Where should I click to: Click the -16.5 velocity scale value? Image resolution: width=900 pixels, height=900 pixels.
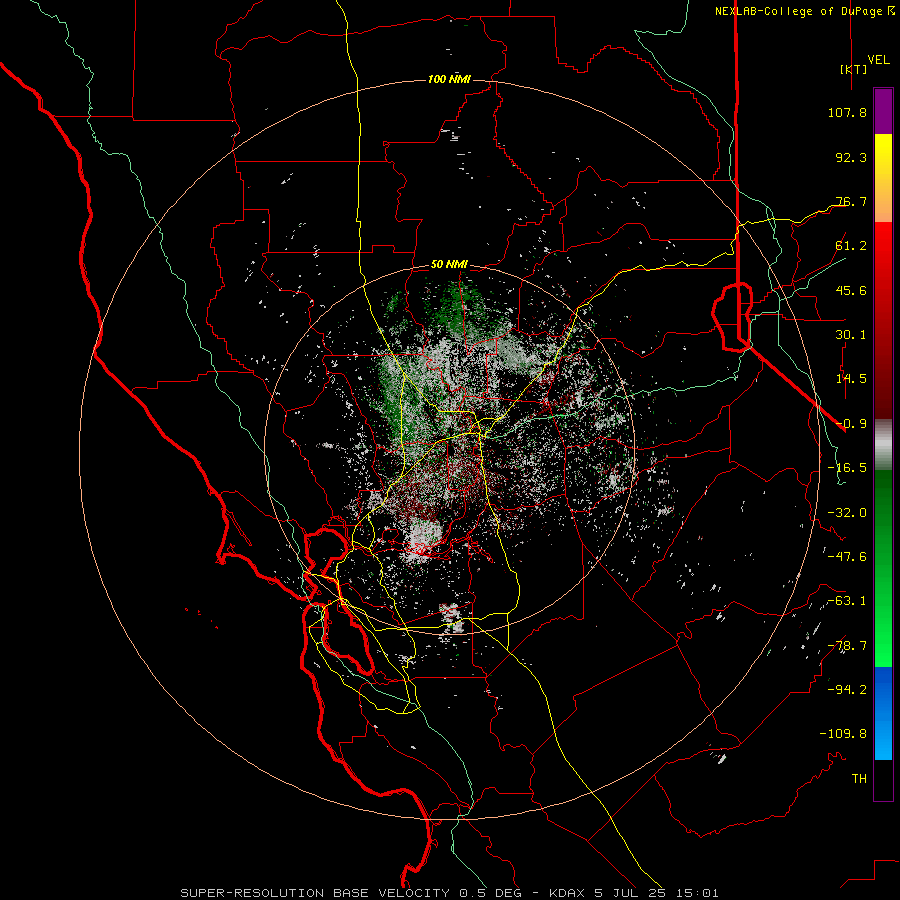pos(847,468)
